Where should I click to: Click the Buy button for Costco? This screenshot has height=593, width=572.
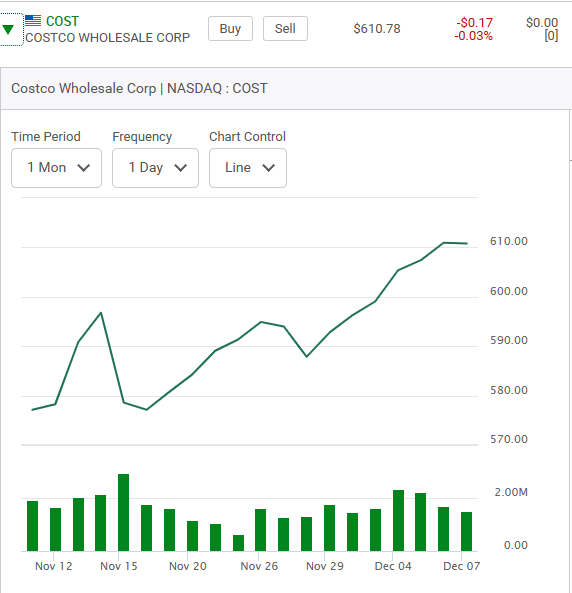click(x=230, y=29)
